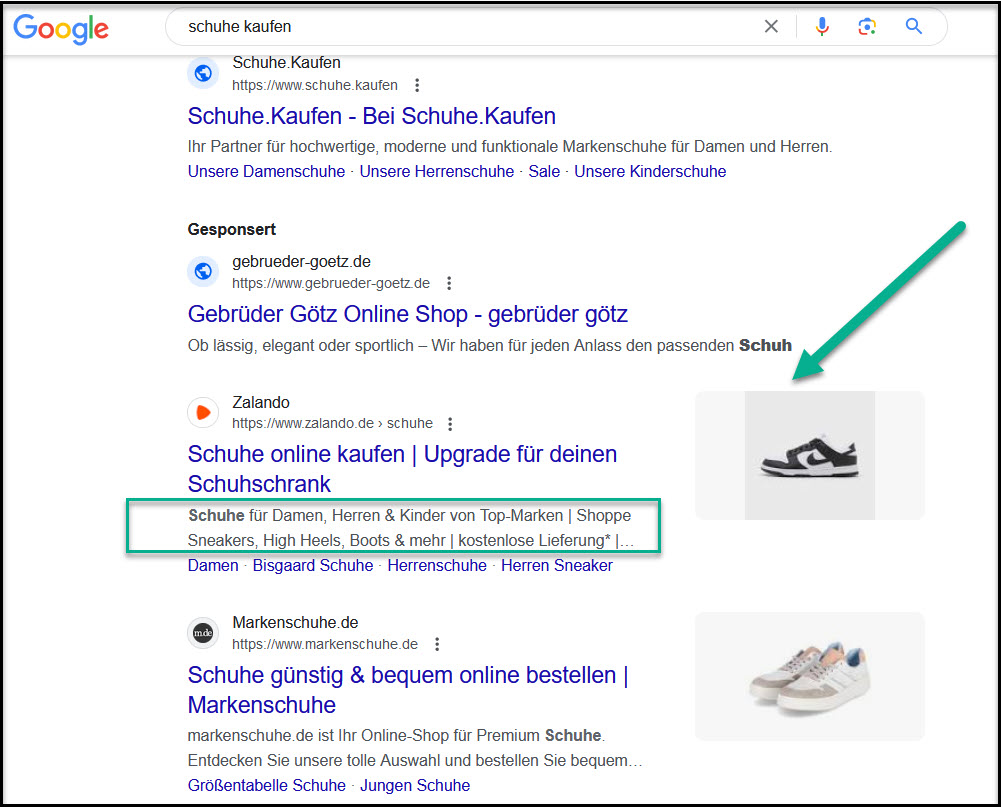This screenshot has width=1001, height=807.
Task: Open 'Jungen Schuhe' sitelink
Action: click(x=415, y=785)
